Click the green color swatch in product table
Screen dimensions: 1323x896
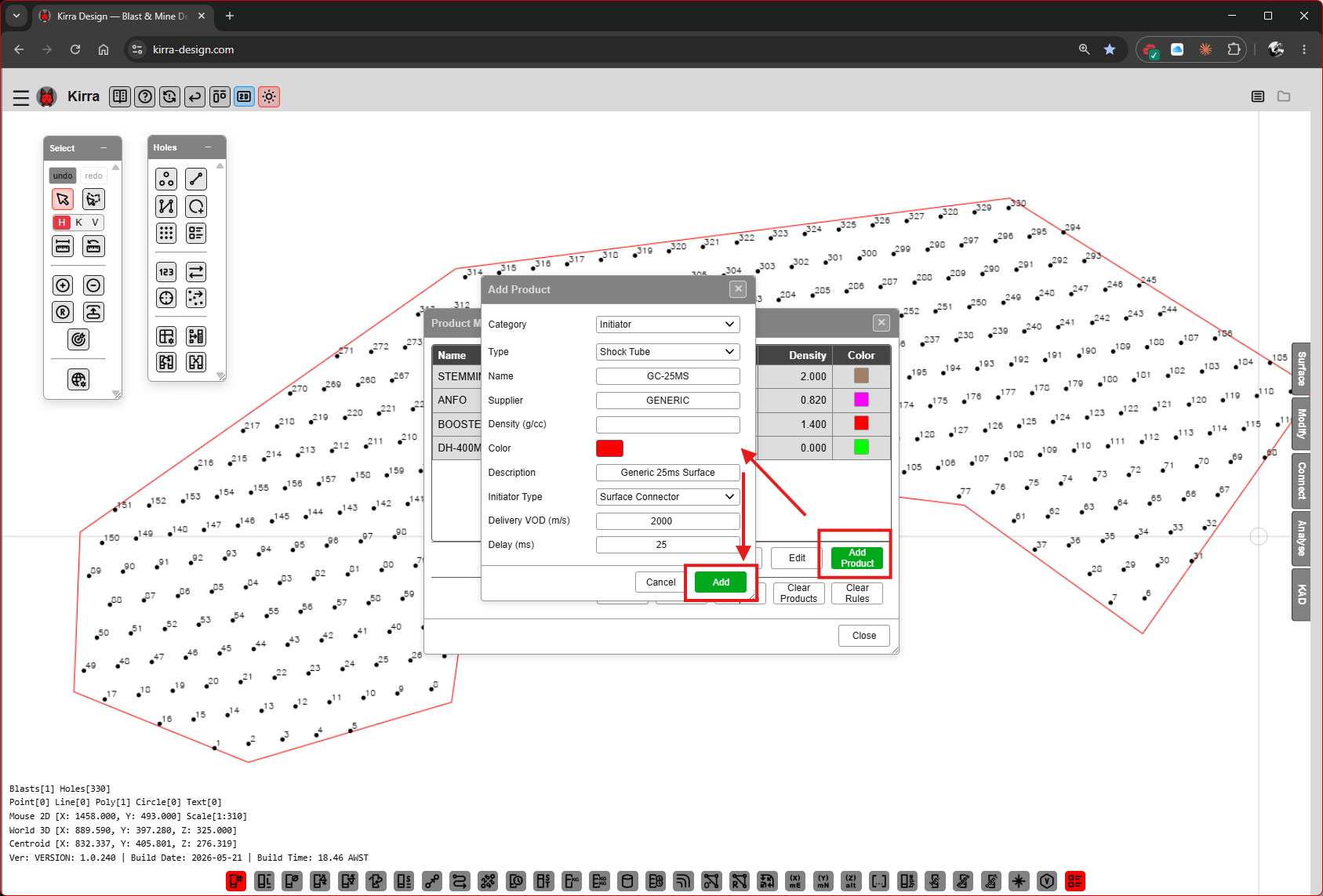pyautogui.click(x=861, y=448)
